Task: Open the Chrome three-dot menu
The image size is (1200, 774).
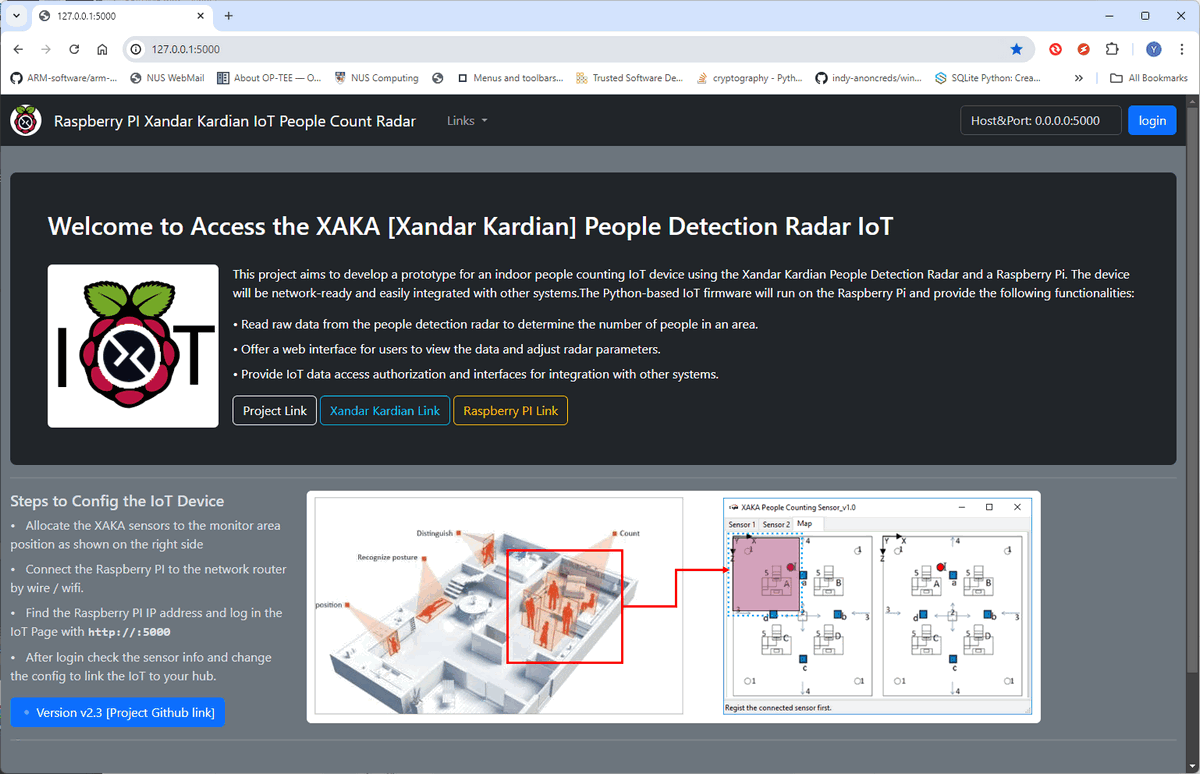Action: (1181, 49)
